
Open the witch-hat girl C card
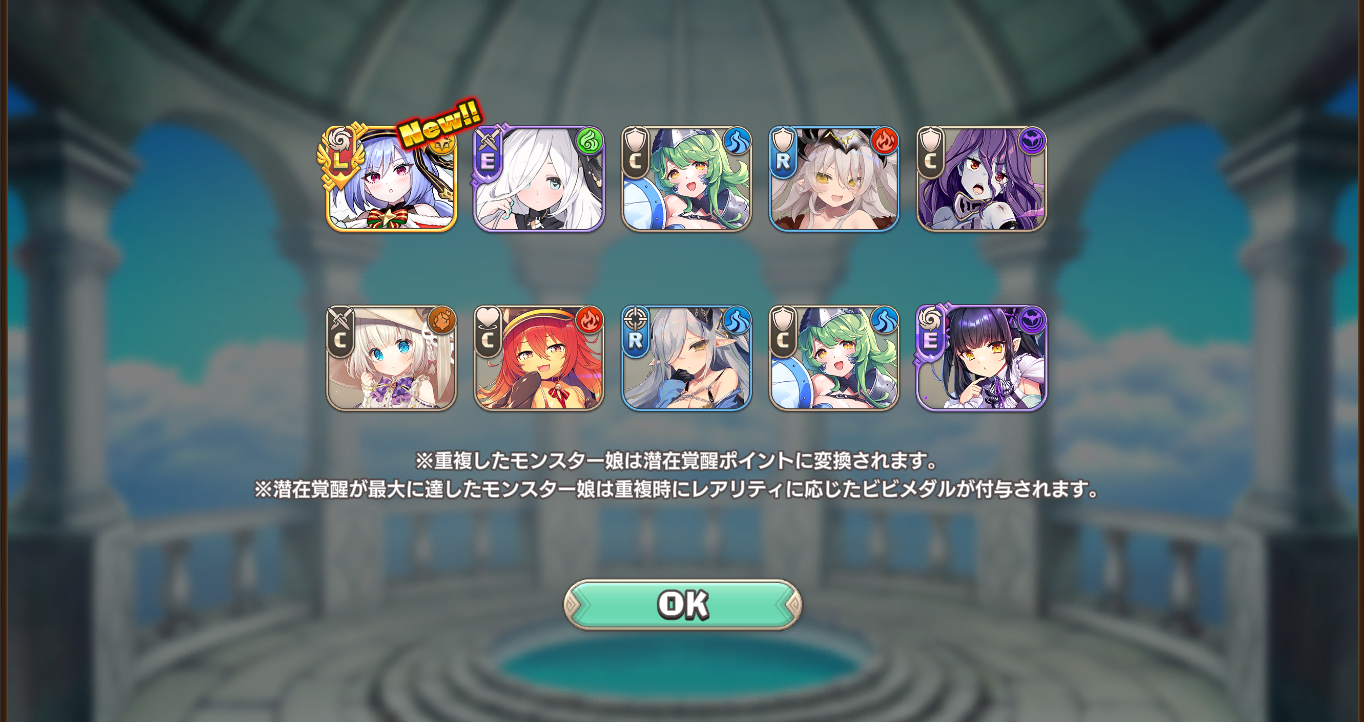pos(391,358)
